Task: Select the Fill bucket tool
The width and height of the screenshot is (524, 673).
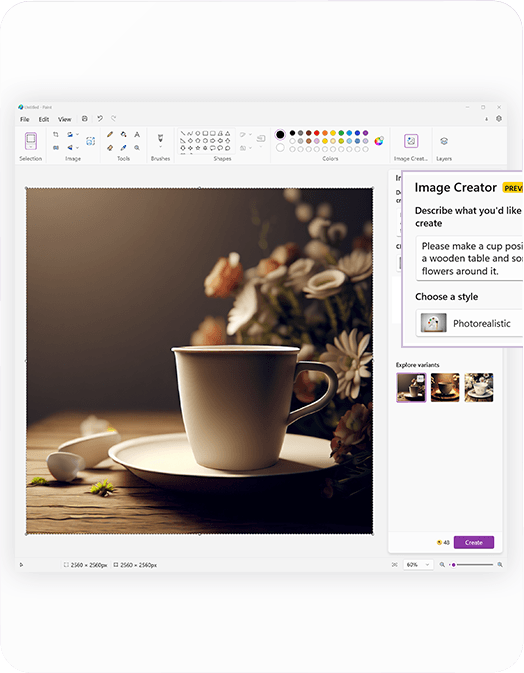Action: pyautogui.click(x=124, y=134)
